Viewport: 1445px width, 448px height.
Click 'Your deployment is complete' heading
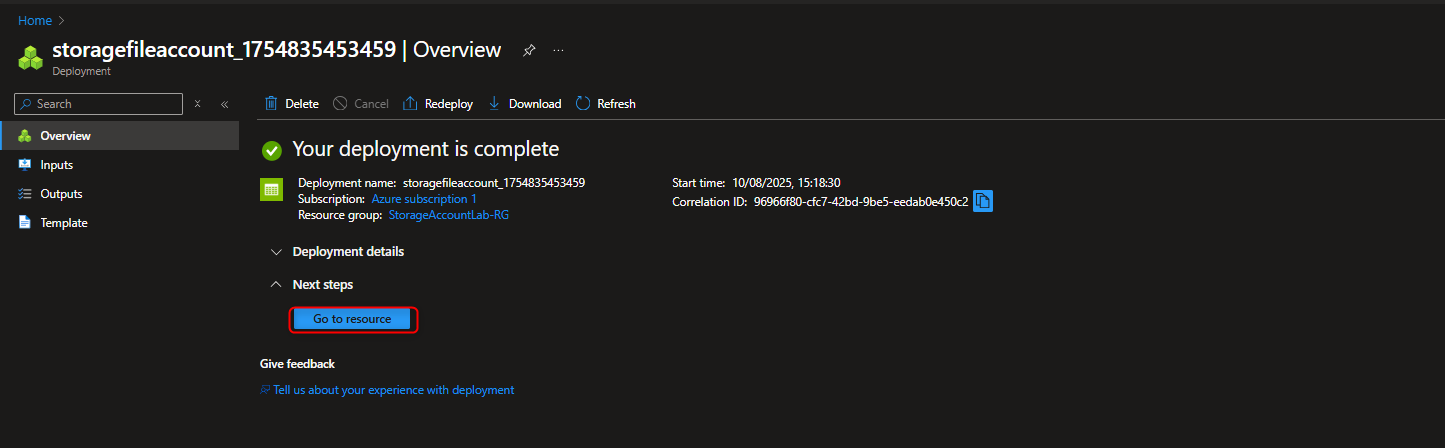(x=426, y=150)
